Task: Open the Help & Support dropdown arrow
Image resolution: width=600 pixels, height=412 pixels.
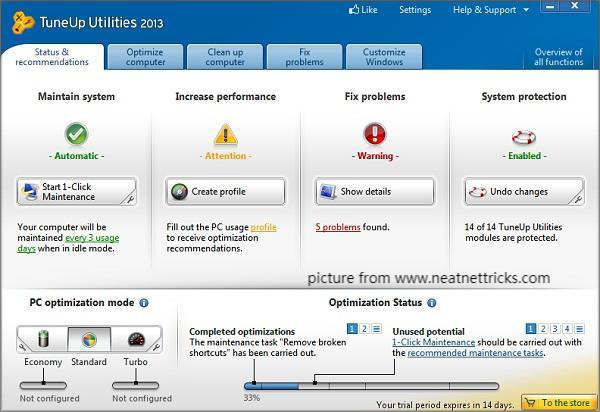Action: (x=526, y=10)
